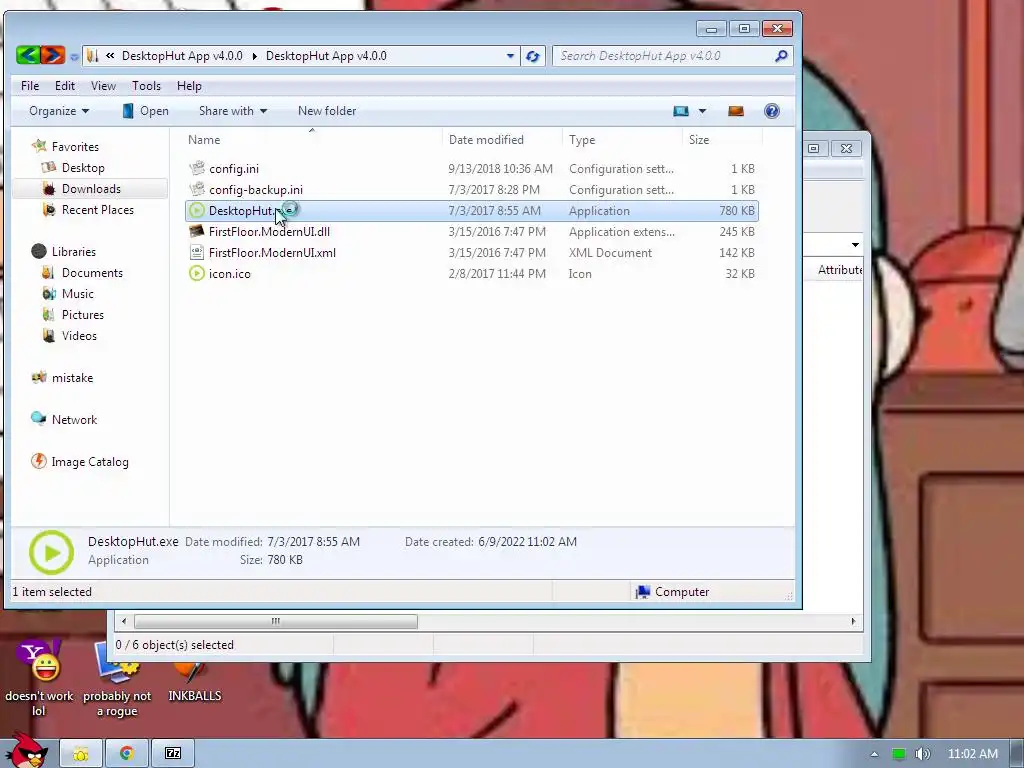Click the Open toolbar button
1024x768 pixels.
[146, 111]
